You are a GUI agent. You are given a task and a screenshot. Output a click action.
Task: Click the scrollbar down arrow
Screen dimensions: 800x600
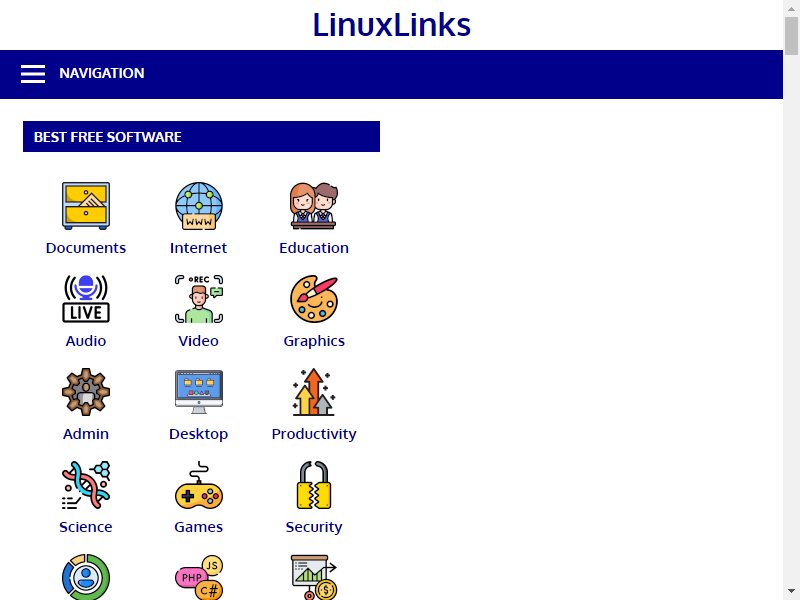791,592
